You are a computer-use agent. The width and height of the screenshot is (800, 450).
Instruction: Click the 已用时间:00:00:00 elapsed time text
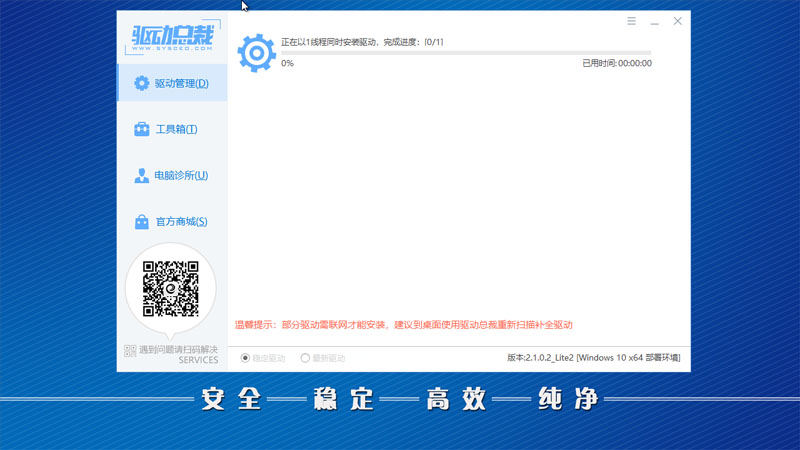click(617, 63)
